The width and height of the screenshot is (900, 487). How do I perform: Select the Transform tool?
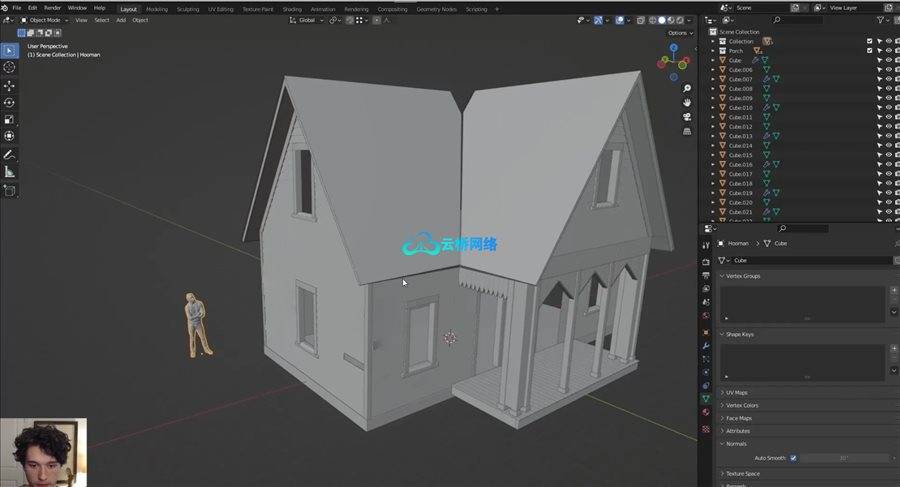(9, 136)
